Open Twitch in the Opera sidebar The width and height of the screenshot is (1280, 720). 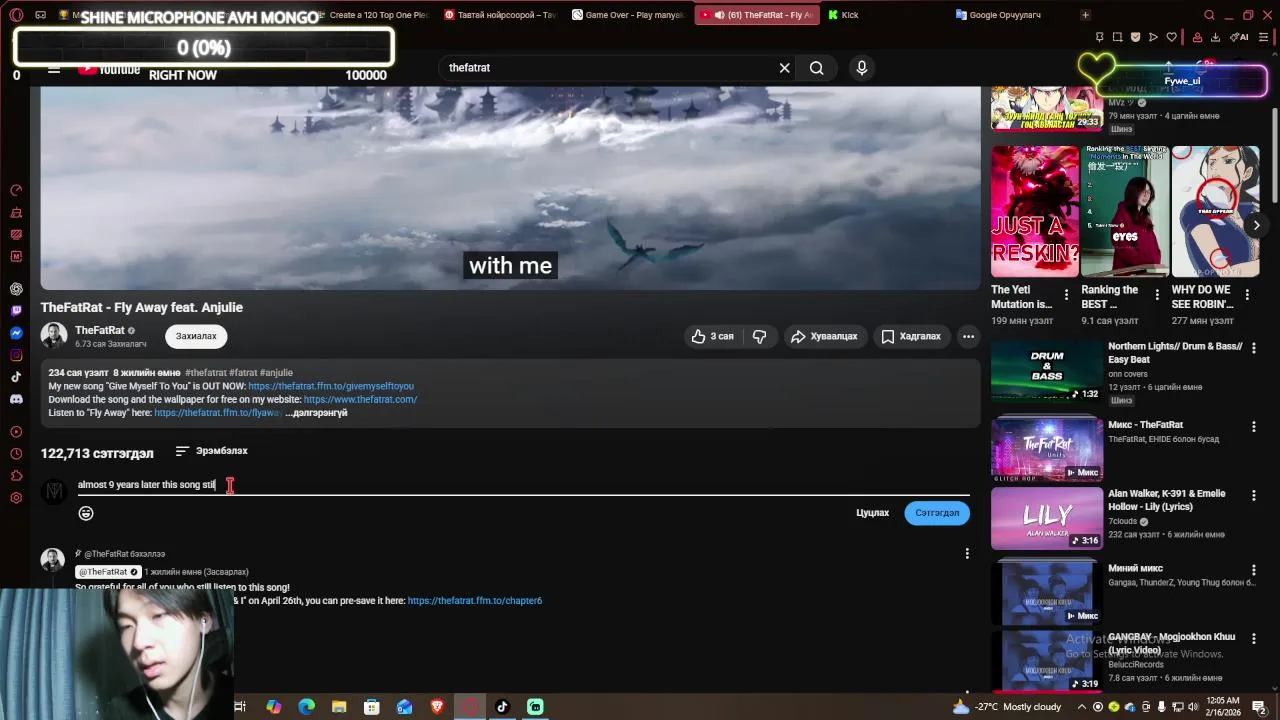(x=16, y=311)
